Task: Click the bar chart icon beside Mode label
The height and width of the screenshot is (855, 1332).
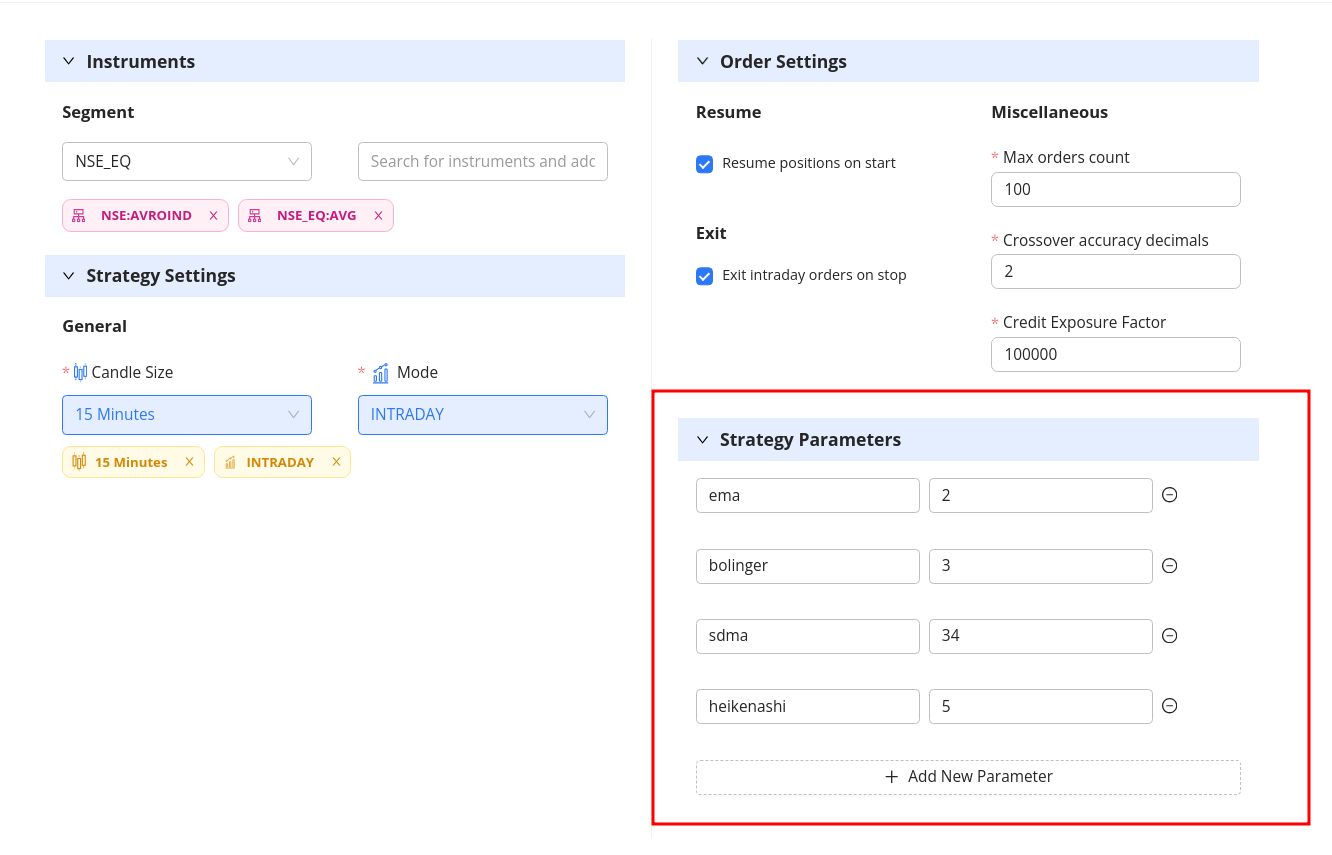Action: (381, 373)
